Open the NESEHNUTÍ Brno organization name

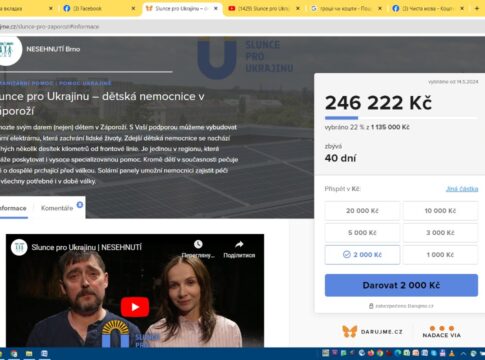coord(53,49)
